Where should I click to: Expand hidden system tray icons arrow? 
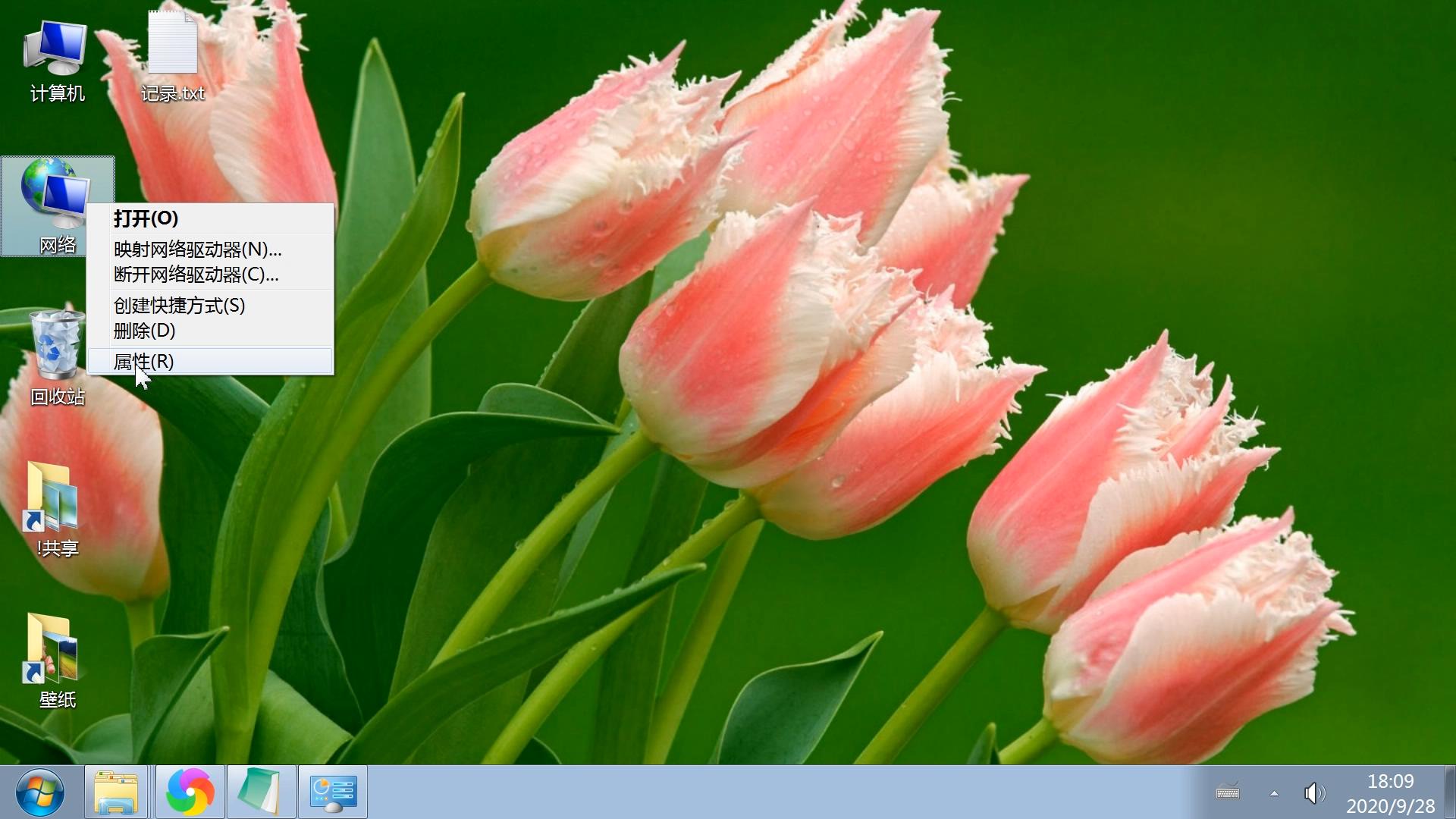[1274, 793]
